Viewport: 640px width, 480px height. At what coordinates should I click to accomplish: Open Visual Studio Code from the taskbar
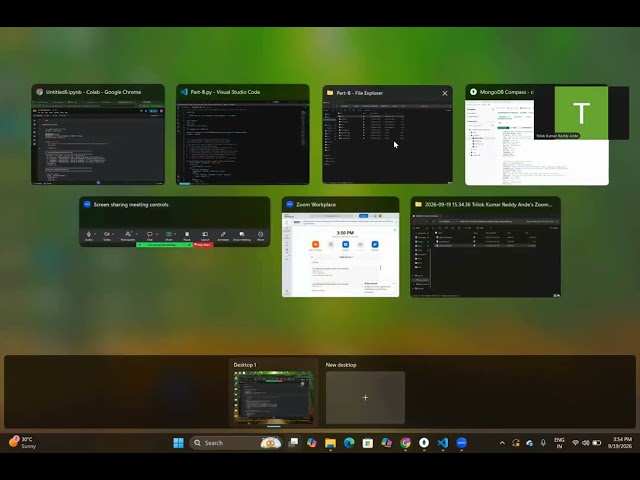443,443
